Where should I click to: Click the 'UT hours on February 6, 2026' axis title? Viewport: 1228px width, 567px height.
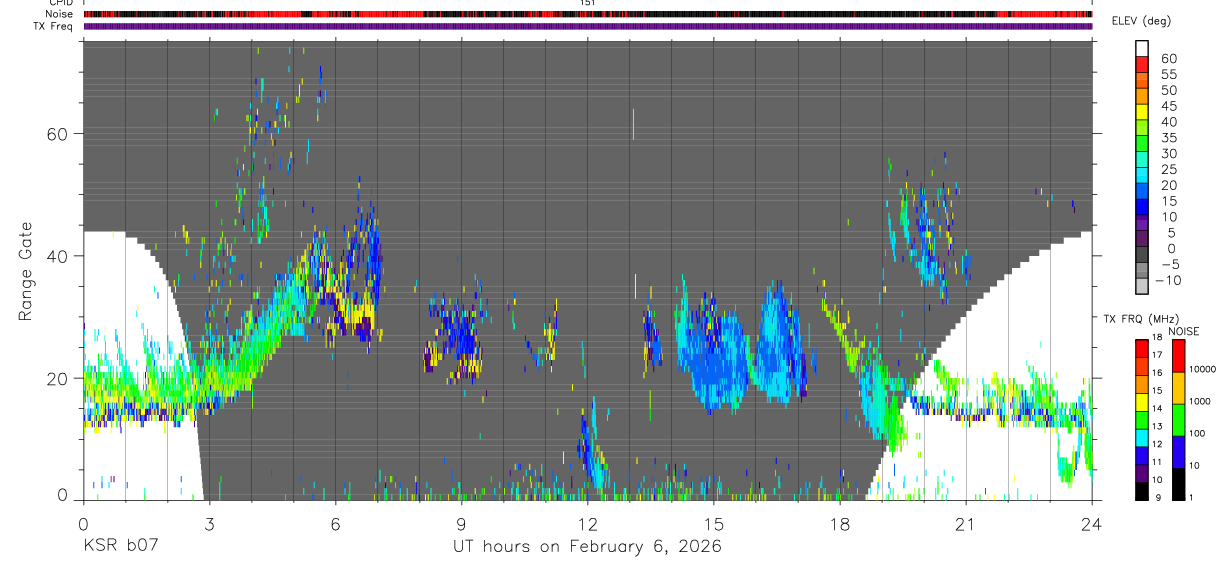pyautogui.click(x=587, y=547)
